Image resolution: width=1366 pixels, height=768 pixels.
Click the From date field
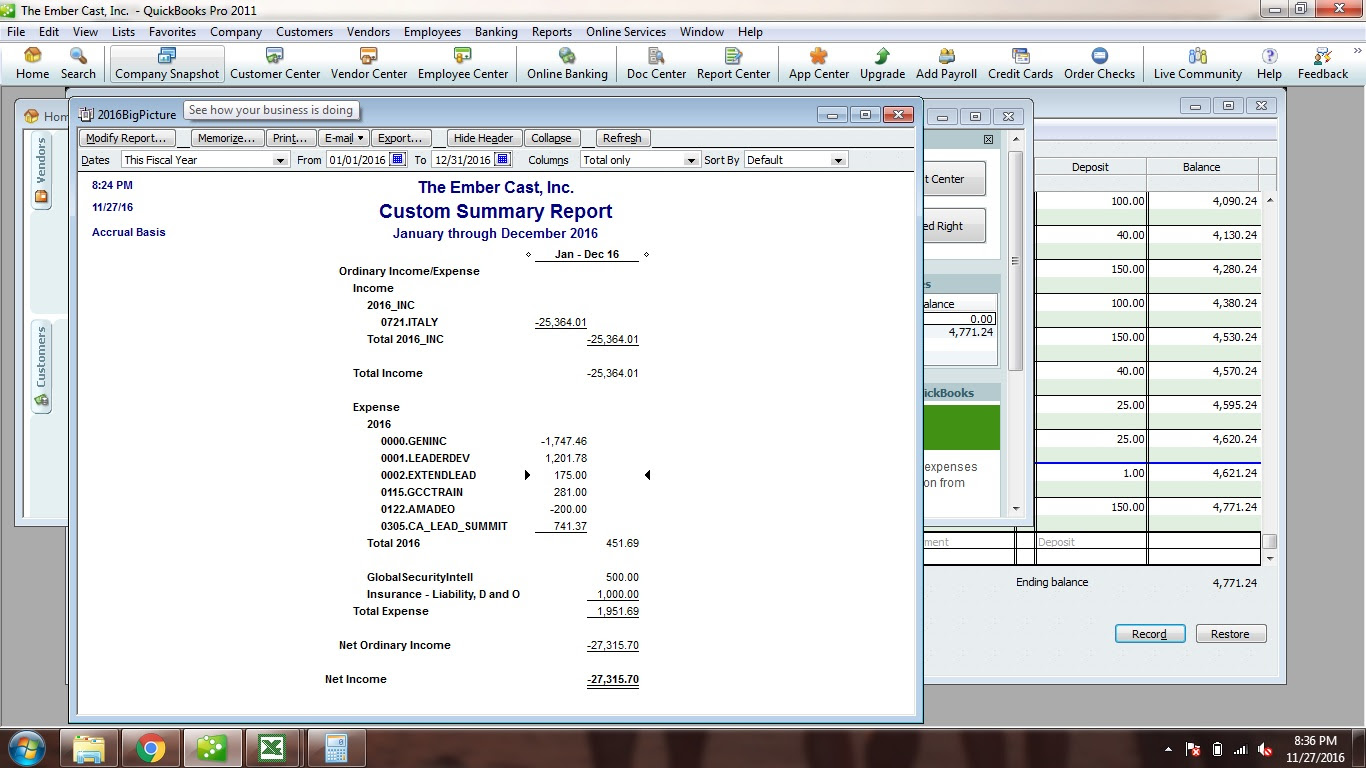tap(358, 160)
